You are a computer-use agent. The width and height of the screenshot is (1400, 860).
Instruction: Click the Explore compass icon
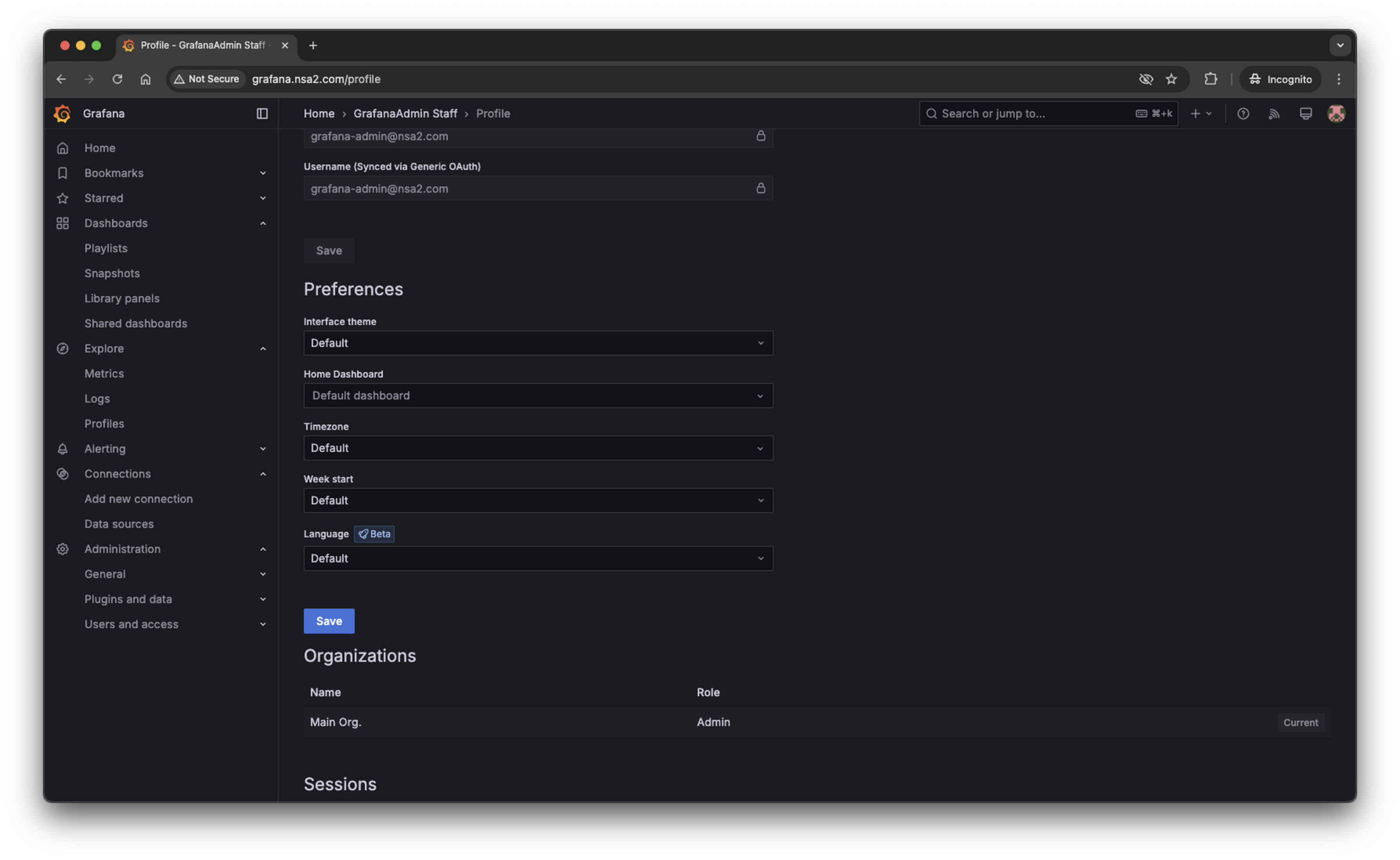pos(63,348)
